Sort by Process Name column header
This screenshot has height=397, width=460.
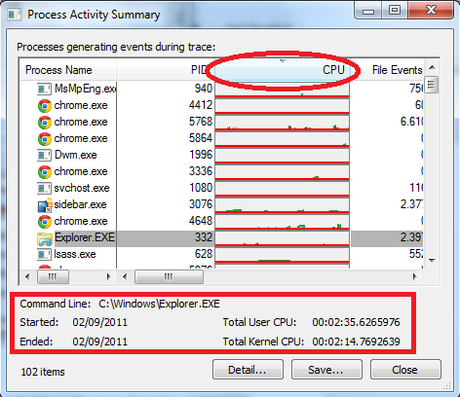[x=68, y=70]
